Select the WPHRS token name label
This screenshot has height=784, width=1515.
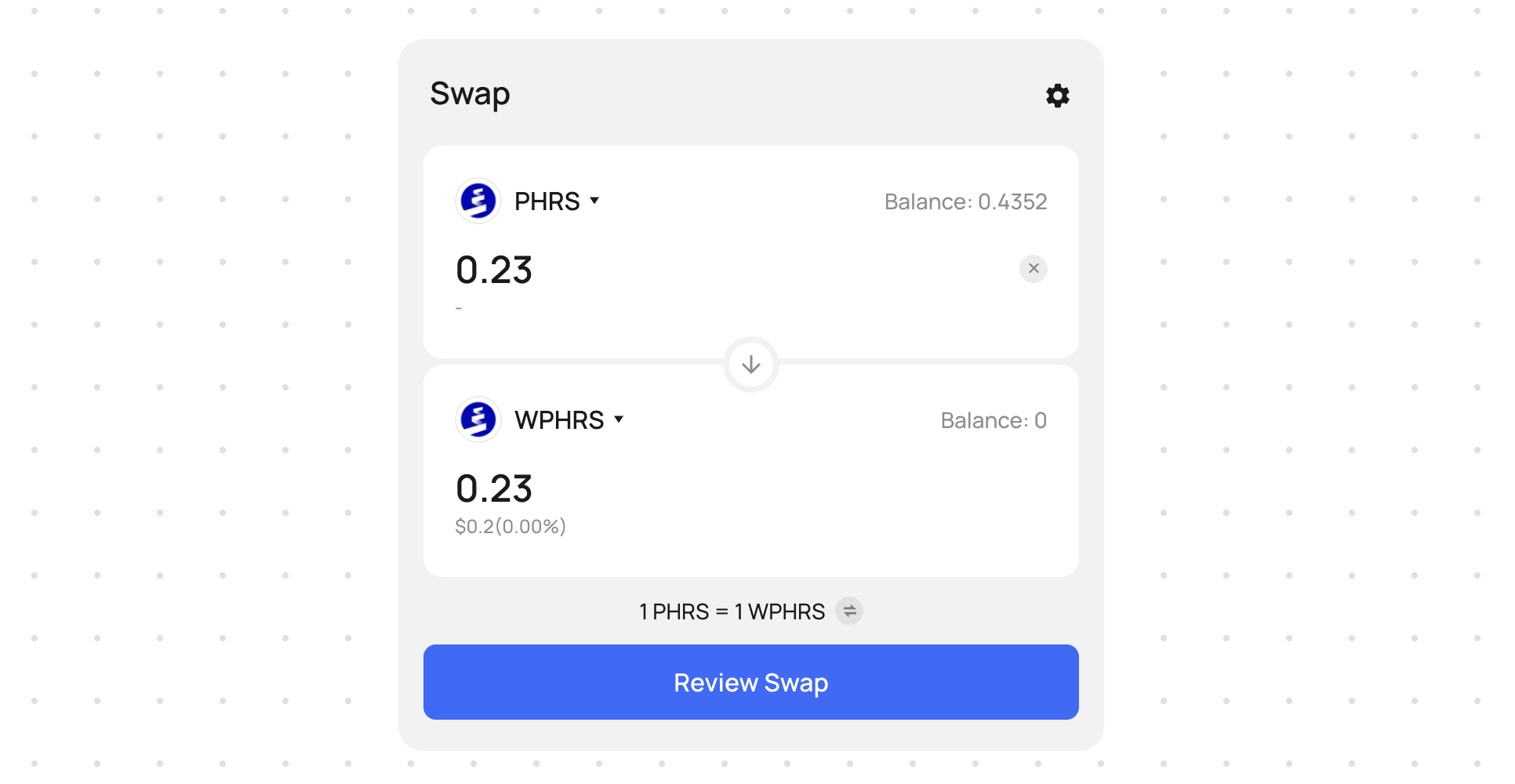[558, 420]
